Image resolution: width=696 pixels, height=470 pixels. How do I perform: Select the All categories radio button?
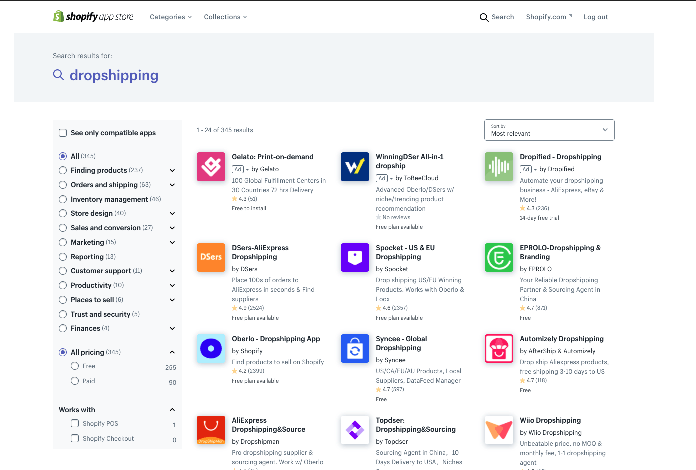(63, 156)
